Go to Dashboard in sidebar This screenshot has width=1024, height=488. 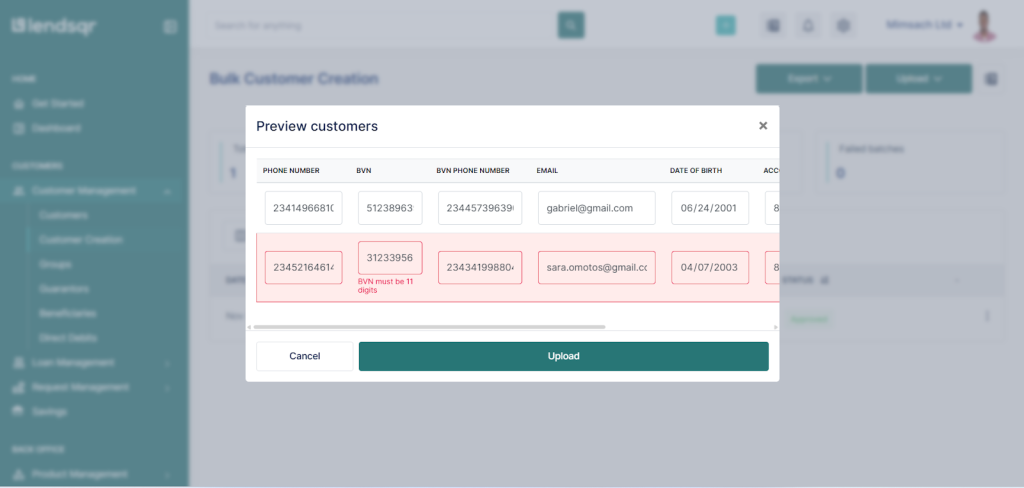(56, 128)
